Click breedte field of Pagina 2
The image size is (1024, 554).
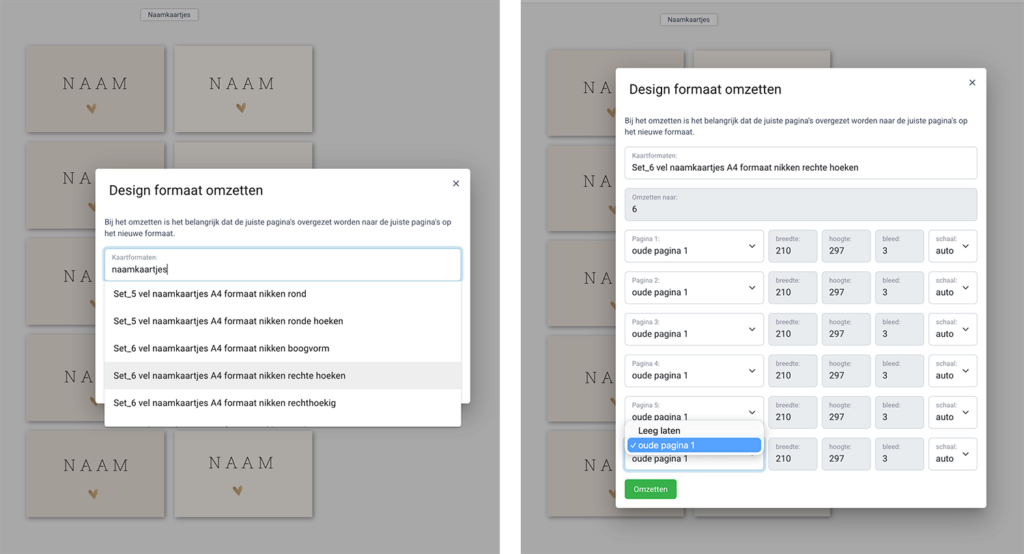point(792,287)
